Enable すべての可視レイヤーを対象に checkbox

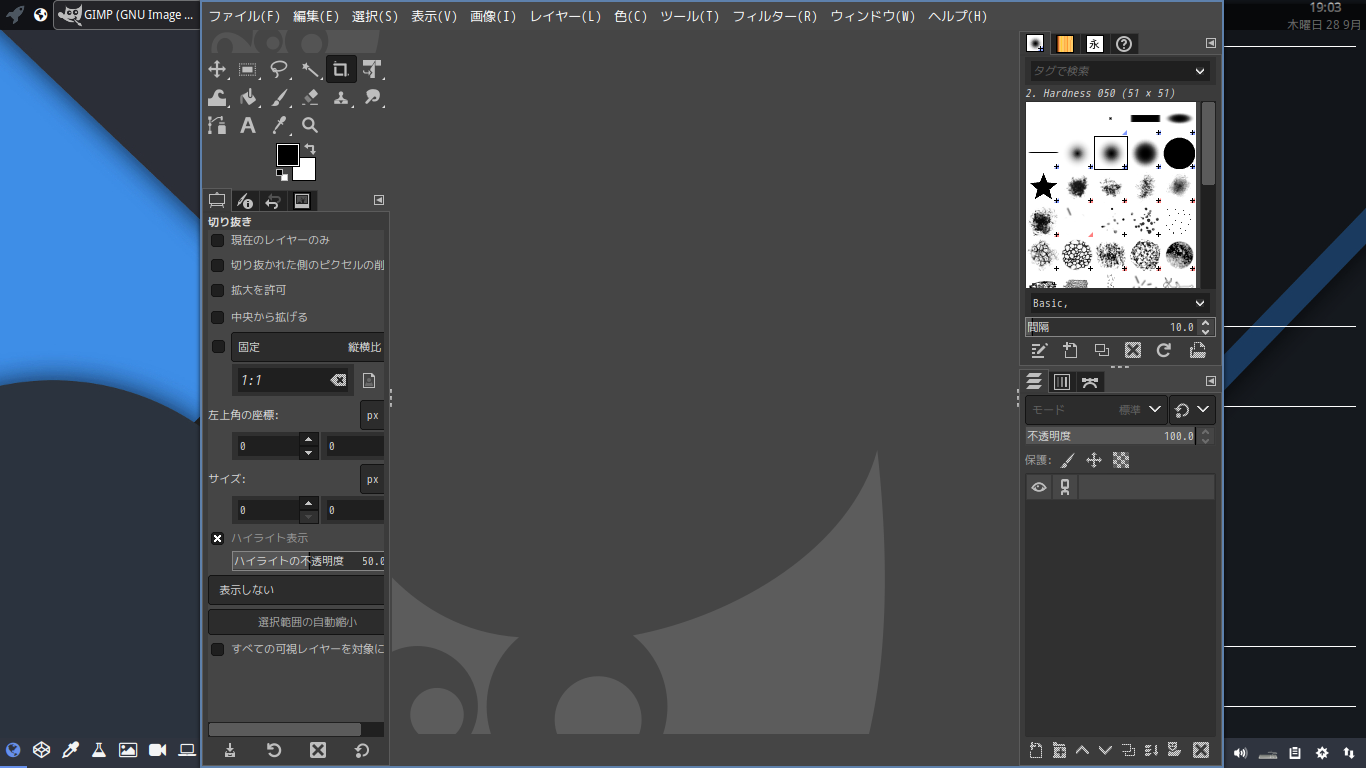[217, 649]
